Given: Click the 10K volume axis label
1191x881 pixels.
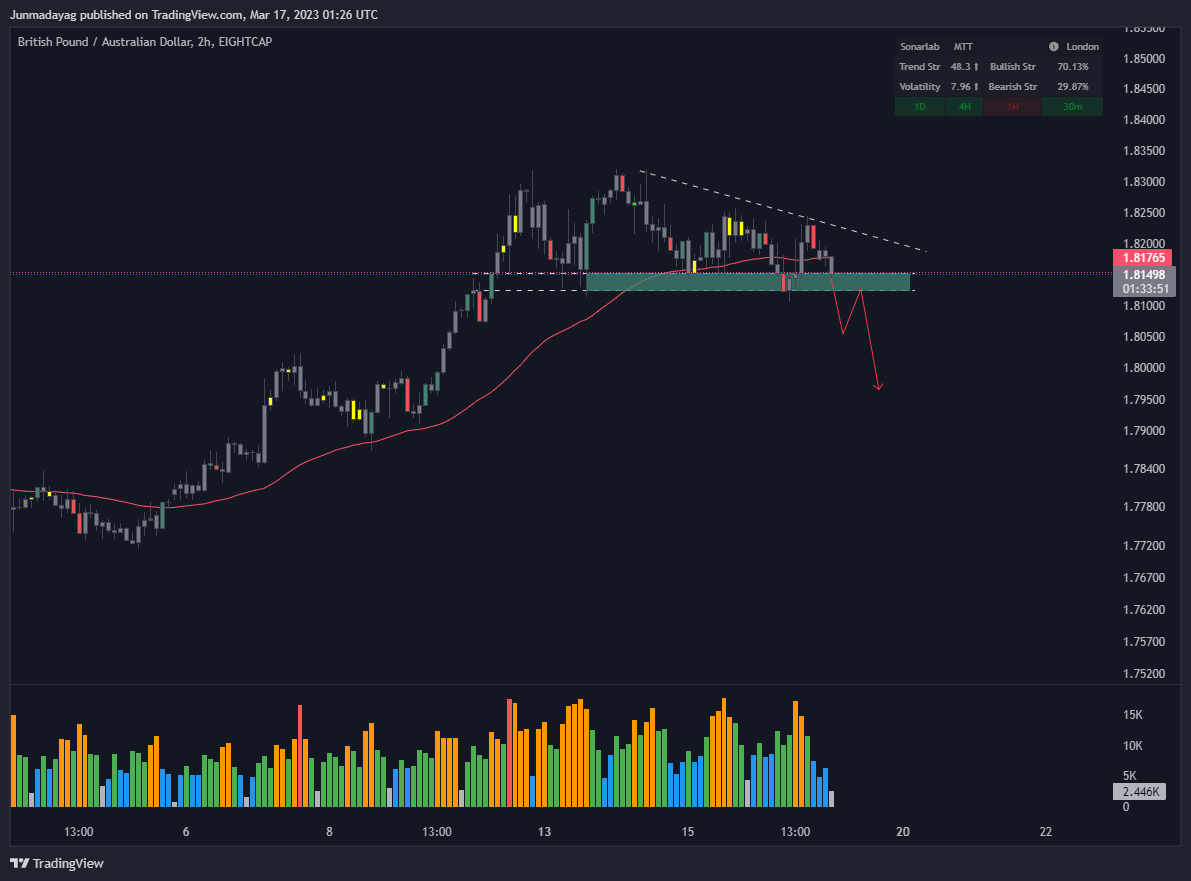Looking at the screenshot, I should [x=1133, y=746].
